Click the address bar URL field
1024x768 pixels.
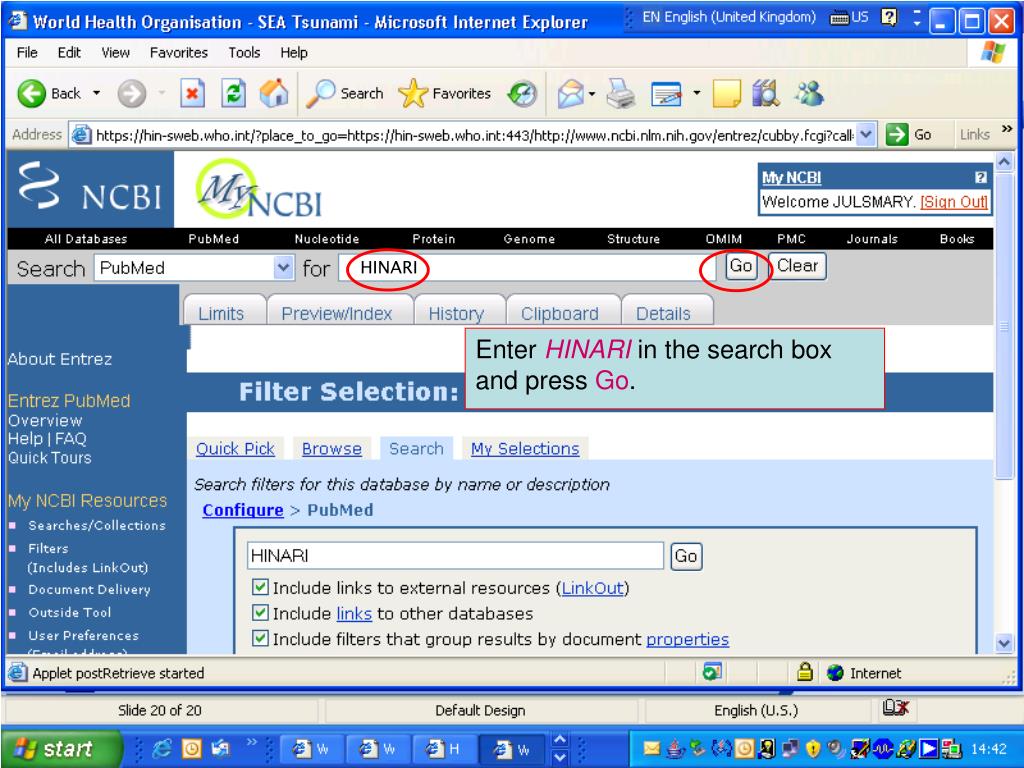point(473,135)
